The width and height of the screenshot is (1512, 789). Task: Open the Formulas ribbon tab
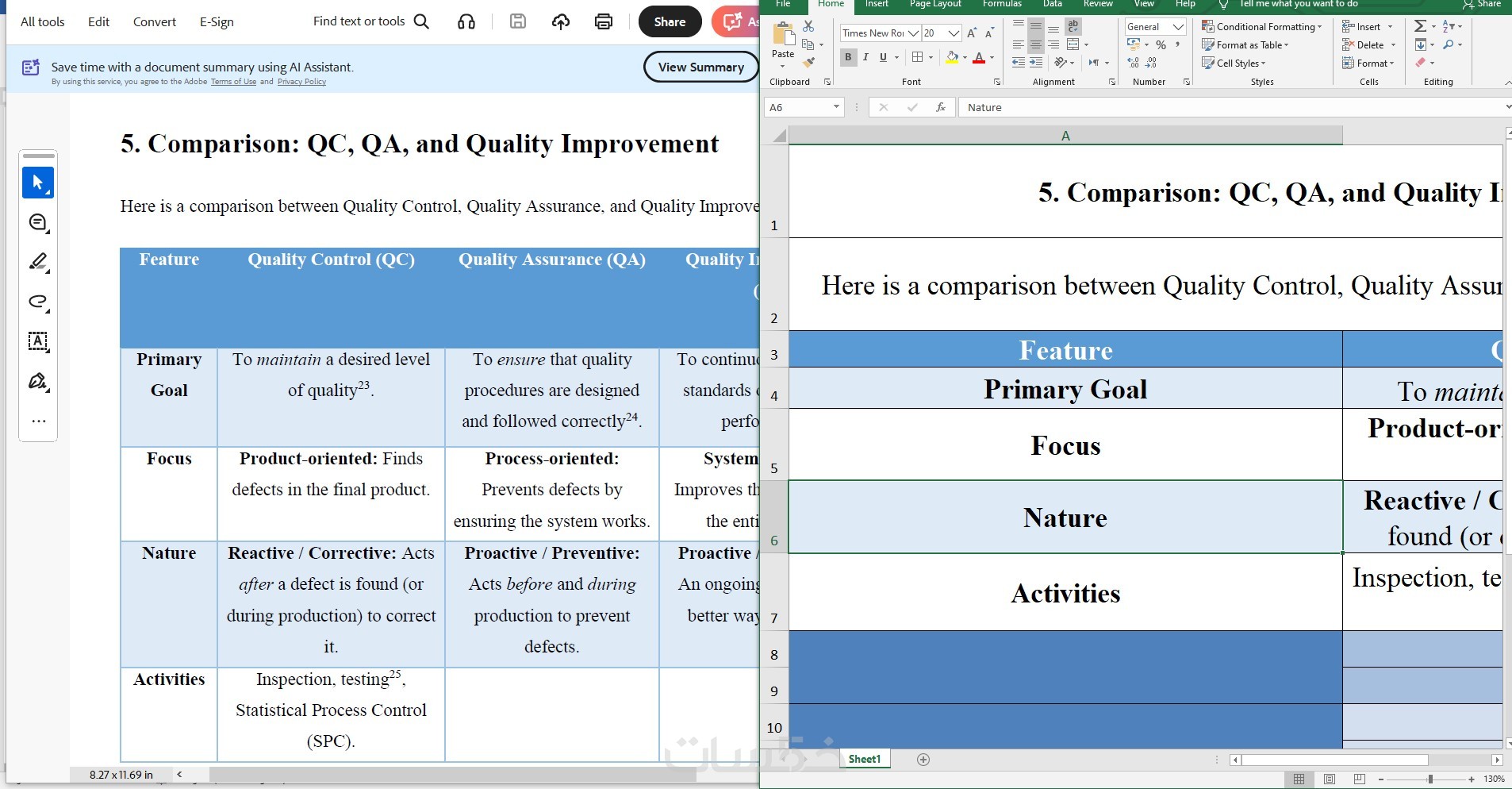coord(1002,4)
